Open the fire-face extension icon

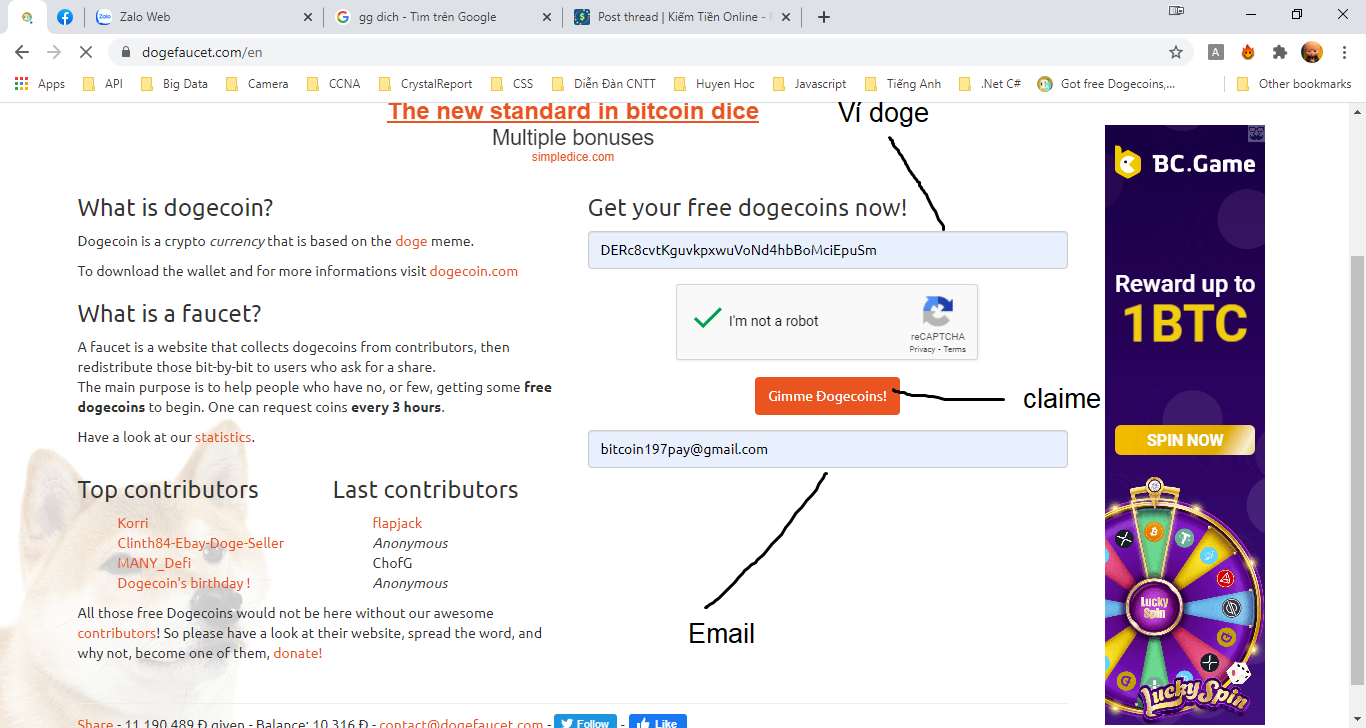pyautogui.click(x=1248, y=52)
